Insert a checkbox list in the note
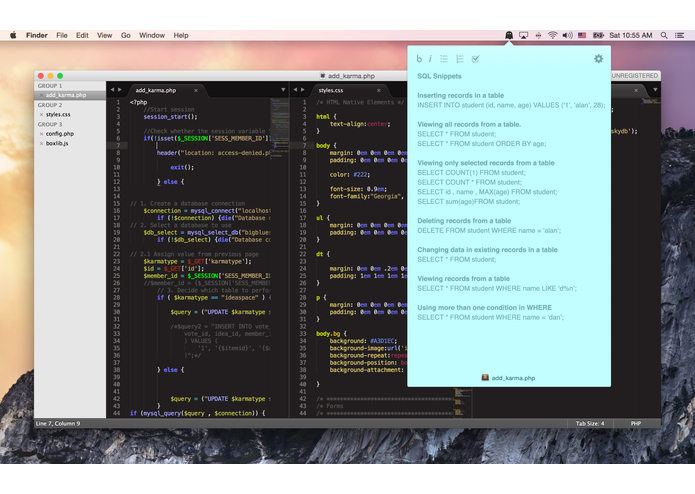695x494 pixels. coord(476,59)
